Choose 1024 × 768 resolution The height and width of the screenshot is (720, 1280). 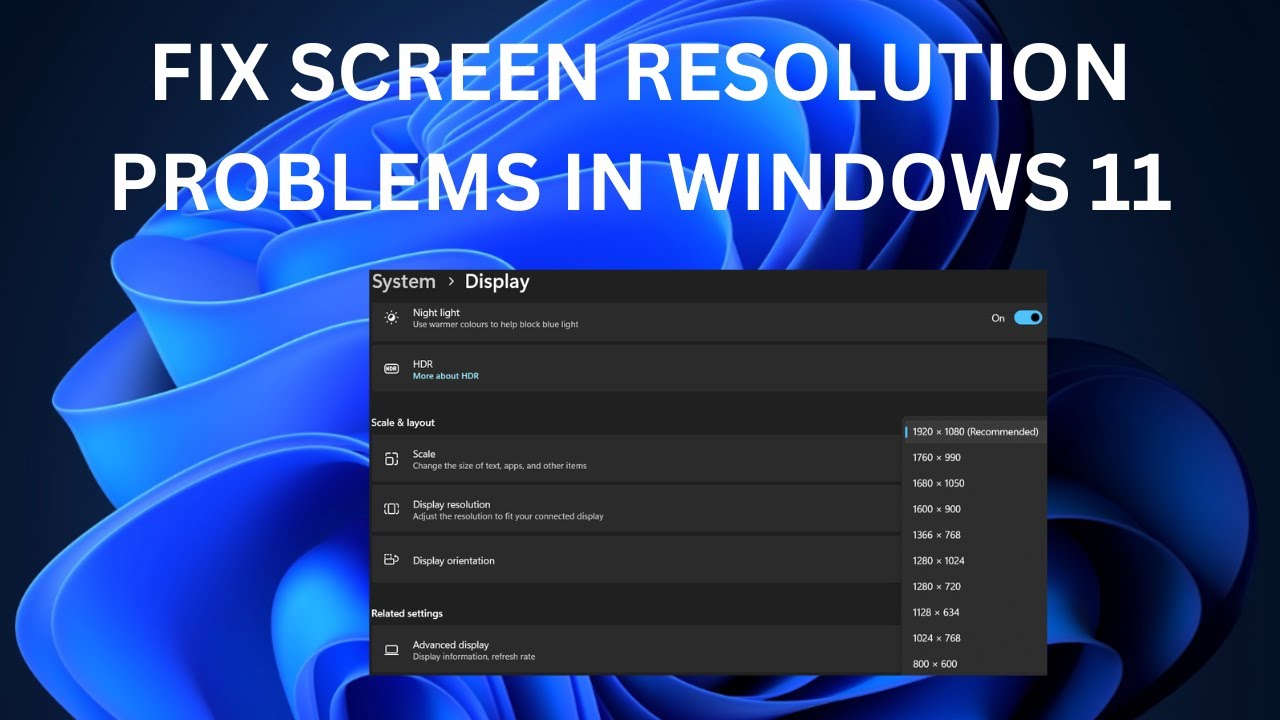click(975, 638)
